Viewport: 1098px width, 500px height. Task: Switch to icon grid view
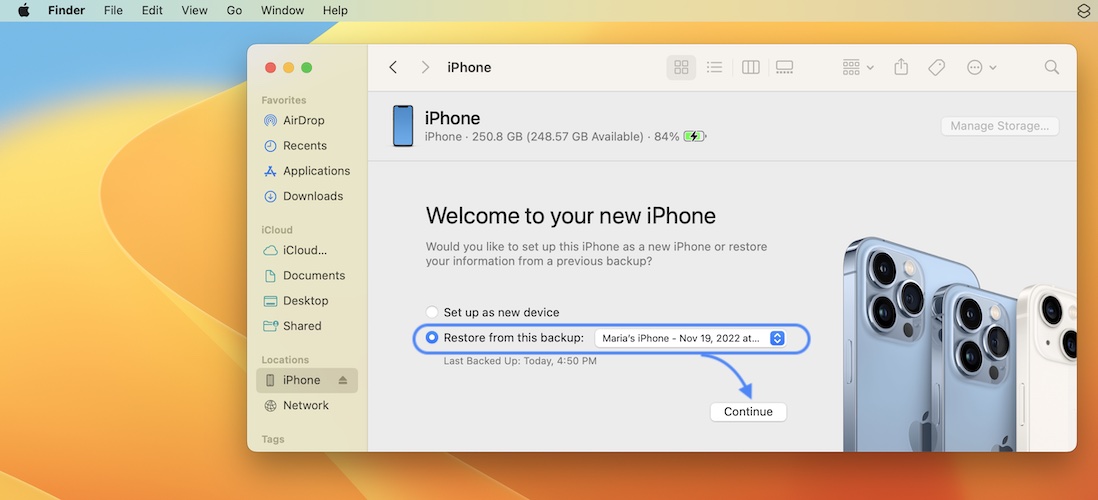pyautogui.click(x=681, y=67)
